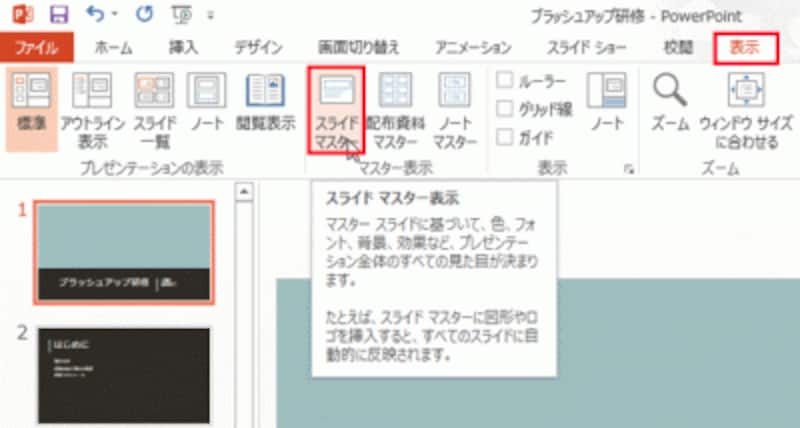Enable the ガイド checkbox
Viewport: 800px width, 428px height.
(x=505, y=137)
